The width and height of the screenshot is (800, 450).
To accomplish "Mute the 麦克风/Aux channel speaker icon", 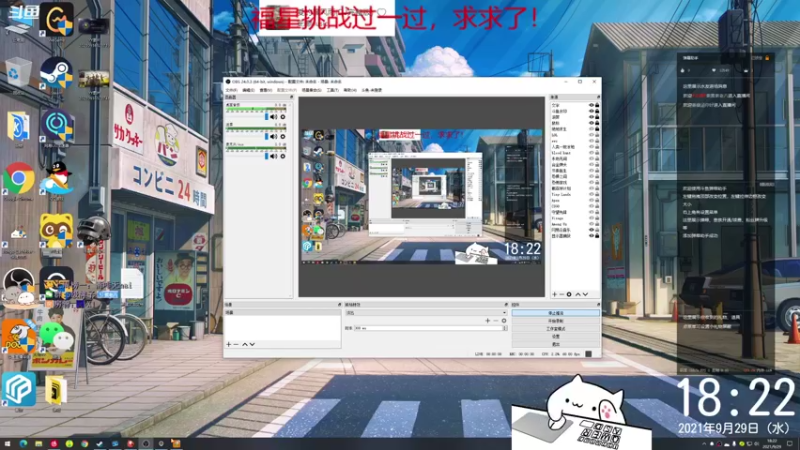I will coord(273,156).
